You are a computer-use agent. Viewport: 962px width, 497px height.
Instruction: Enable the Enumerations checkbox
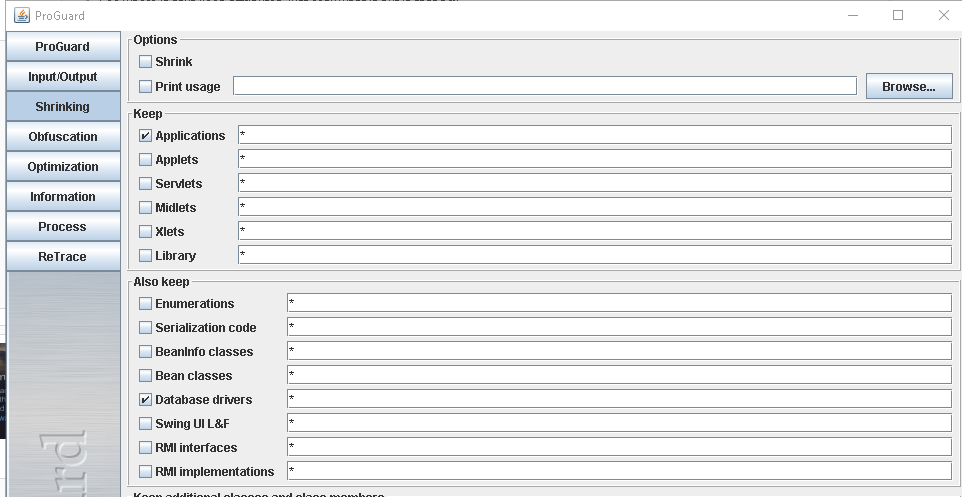point(145,304)
